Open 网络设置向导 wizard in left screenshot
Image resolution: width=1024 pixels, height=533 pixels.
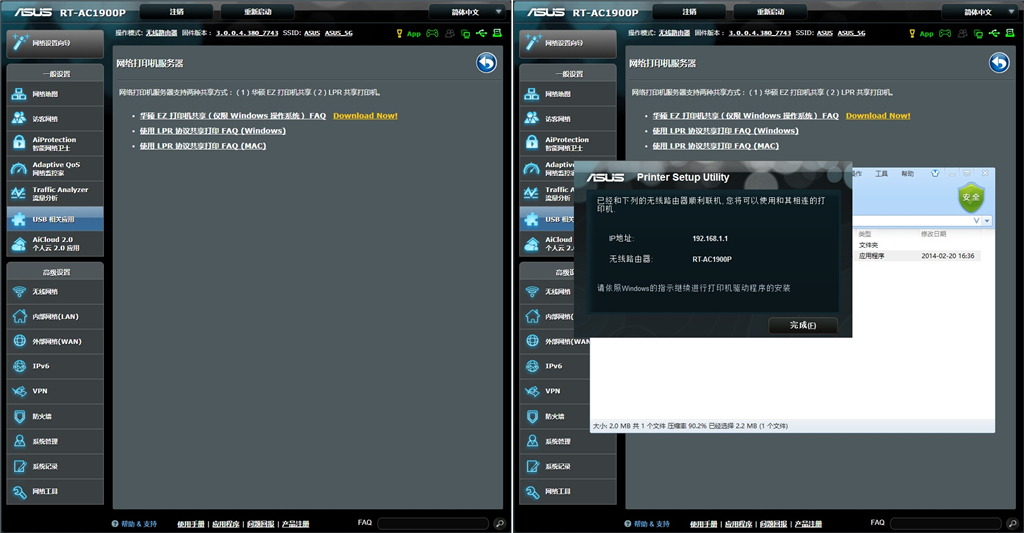pos(55,43)
